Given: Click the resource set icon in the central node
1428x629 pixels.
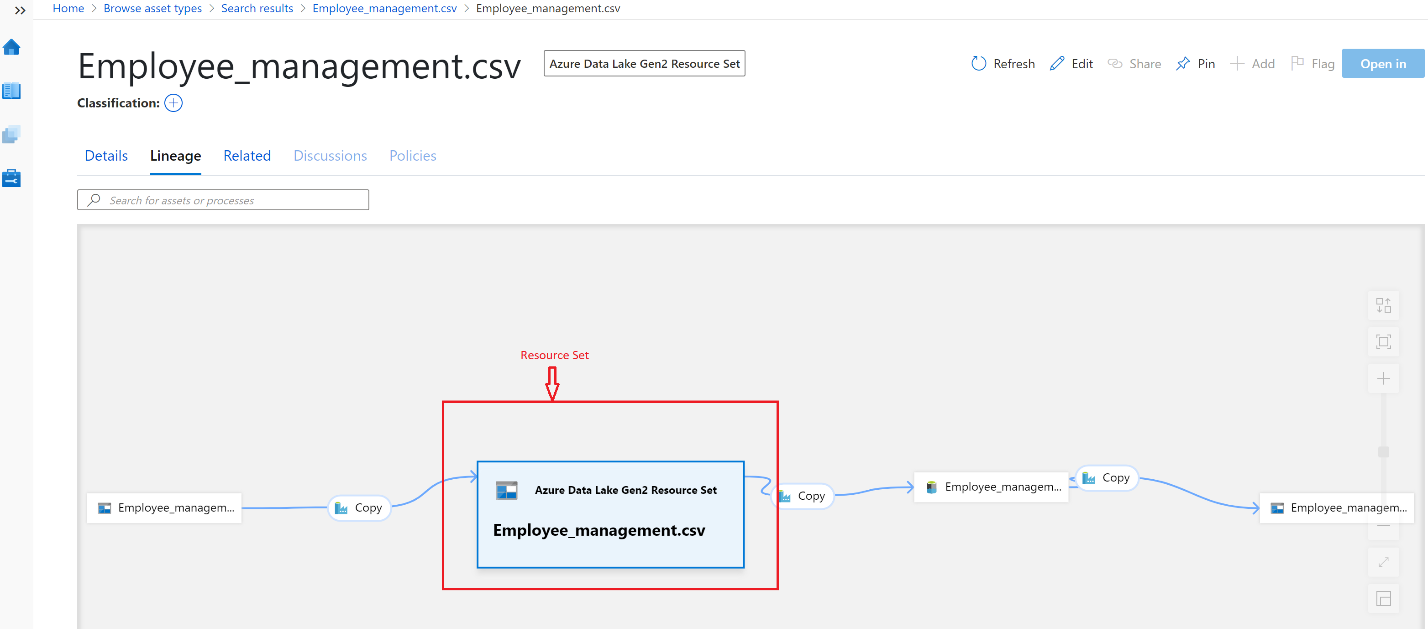Looking at the screenshot, I should click(x=507, y=490).
